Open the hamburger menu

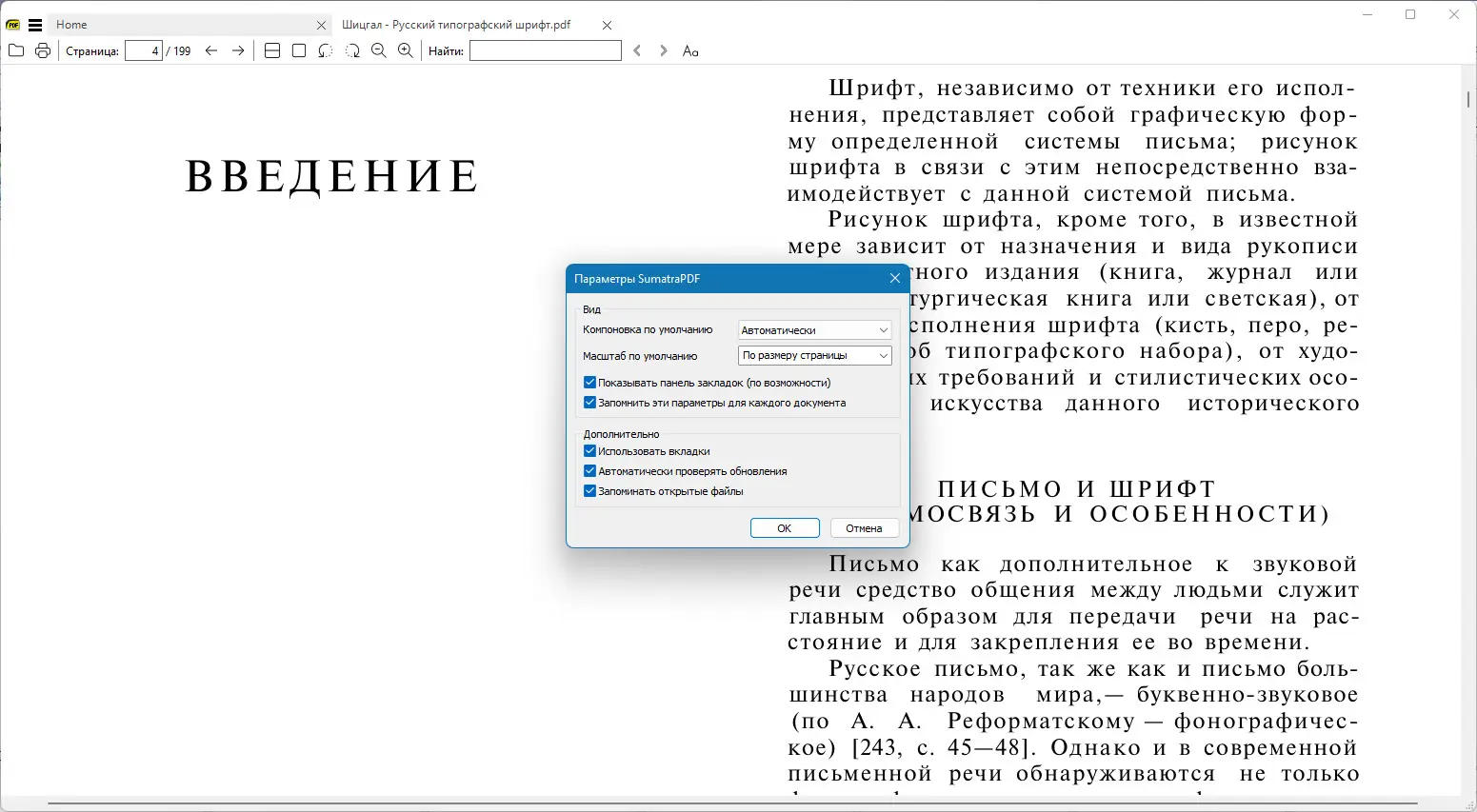click(x=35, y=25)
